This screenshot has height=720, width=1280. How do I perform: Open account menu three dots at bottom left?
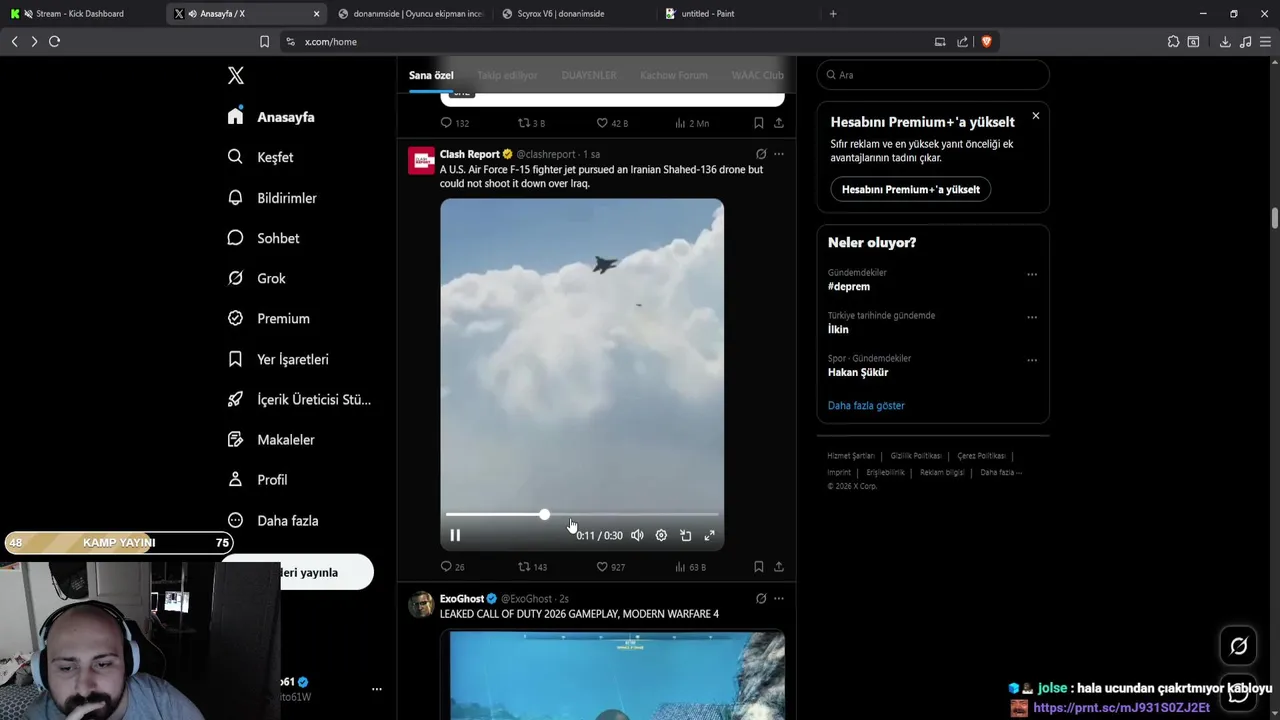[x=377, y=689]
